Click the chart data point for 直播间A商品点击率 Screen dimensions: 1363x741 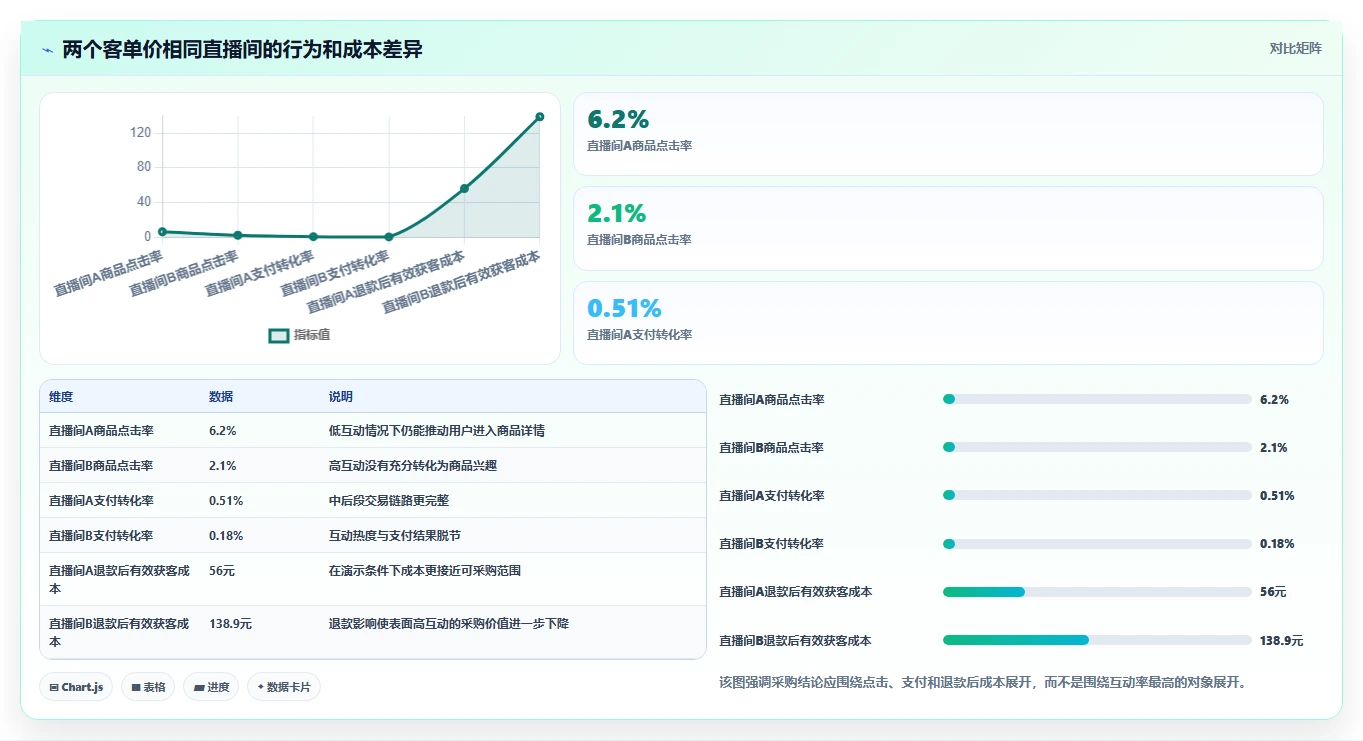[x=162, y=232]
